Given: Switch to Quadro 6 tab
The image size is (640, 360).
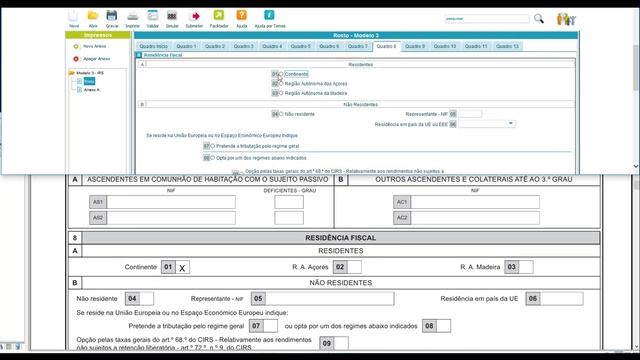Looking at the screenshot, I should click(x=329, y=47).
